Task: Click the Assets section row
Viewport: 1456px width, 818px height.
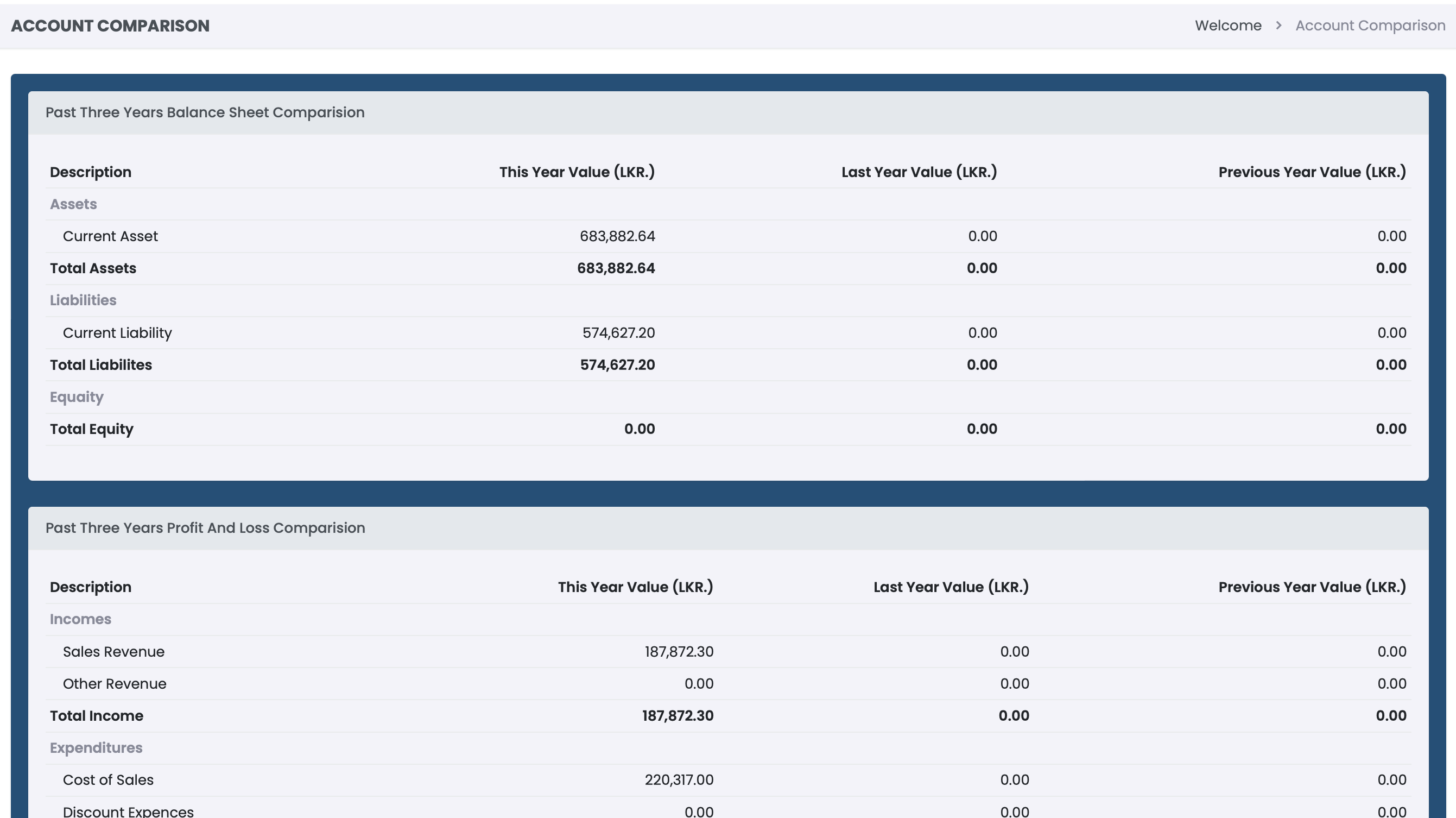Action: tap(73, 204)
